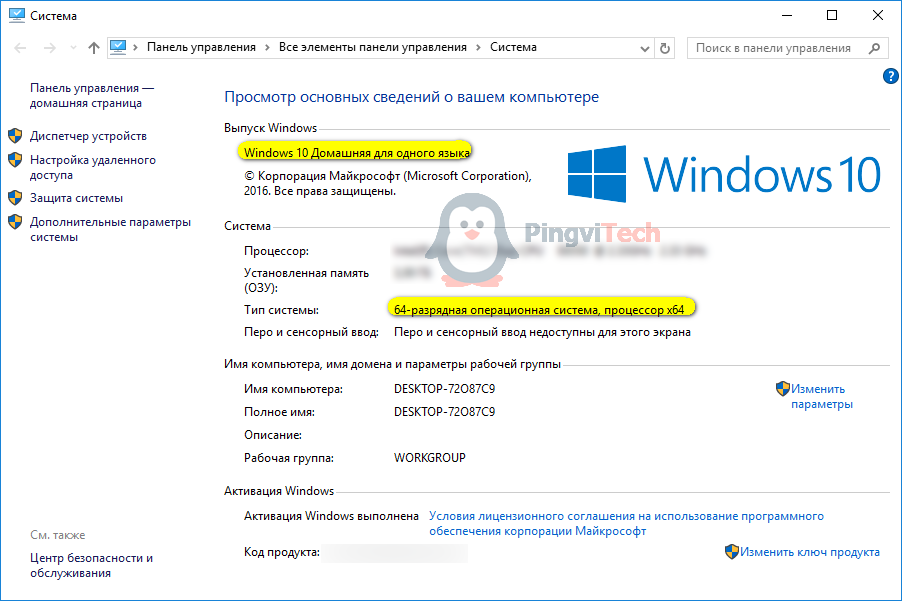
Task: Select the WORKGROUP value
Action: [x=430, y=458]
